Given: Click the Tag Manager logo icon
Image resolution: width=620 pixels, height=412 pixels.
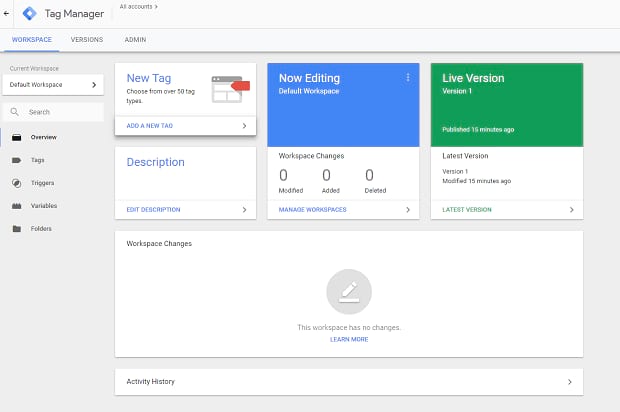Looking at the screenshot, I should 29,14.
